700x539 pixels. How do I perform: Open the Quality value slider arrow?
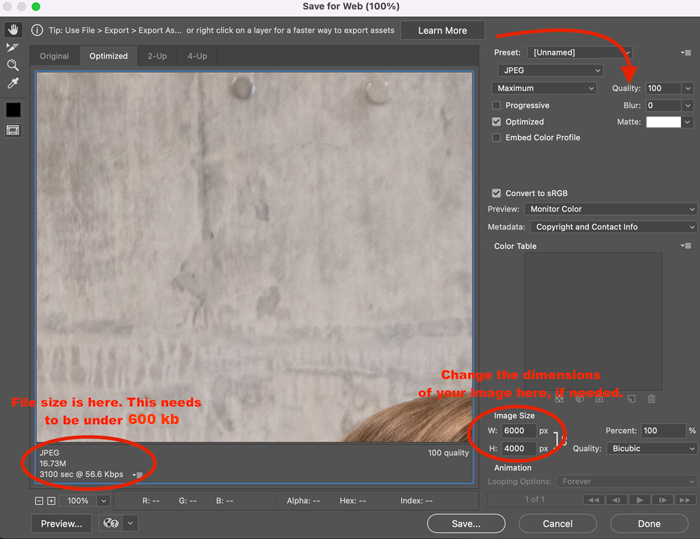tap(688, 88)
